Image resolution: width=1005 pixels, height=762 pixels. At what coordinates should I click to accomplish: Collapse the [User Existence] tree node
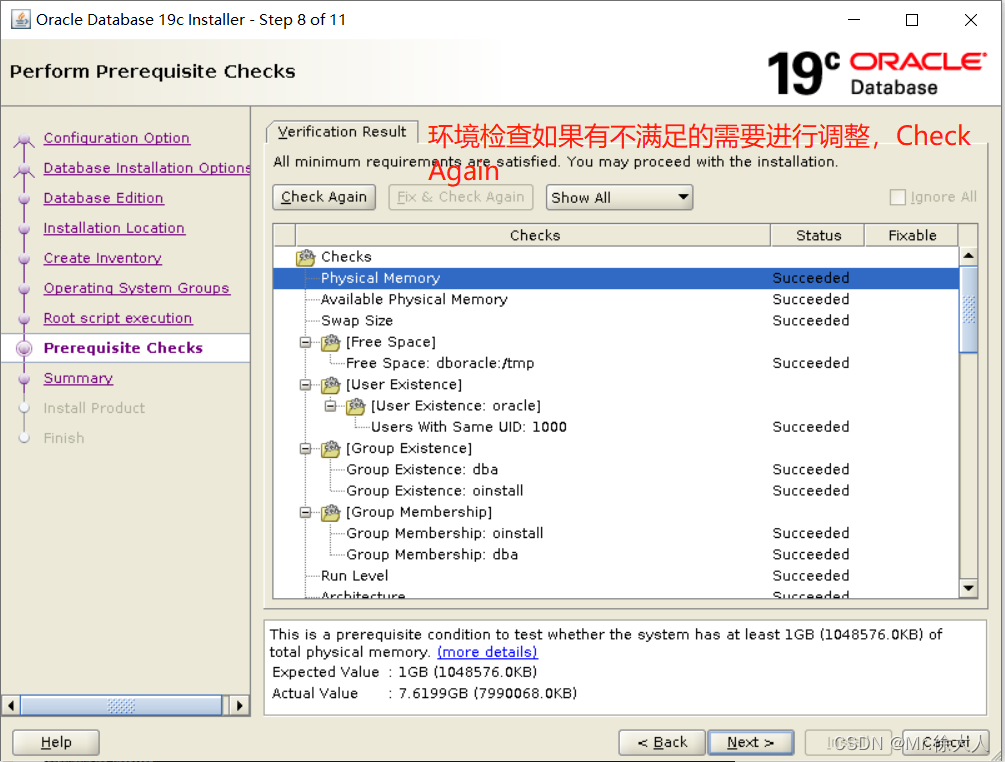pos(306,385)
